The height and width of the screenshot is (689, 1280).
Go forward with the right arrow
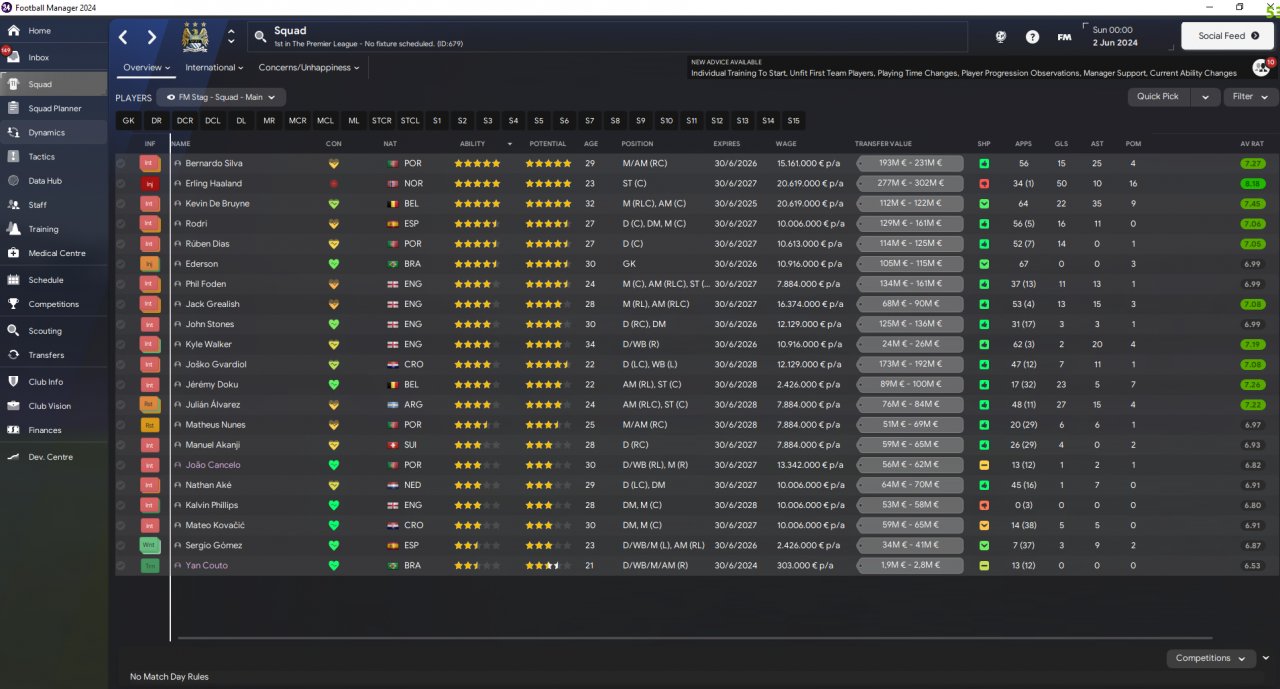(152, 37)
